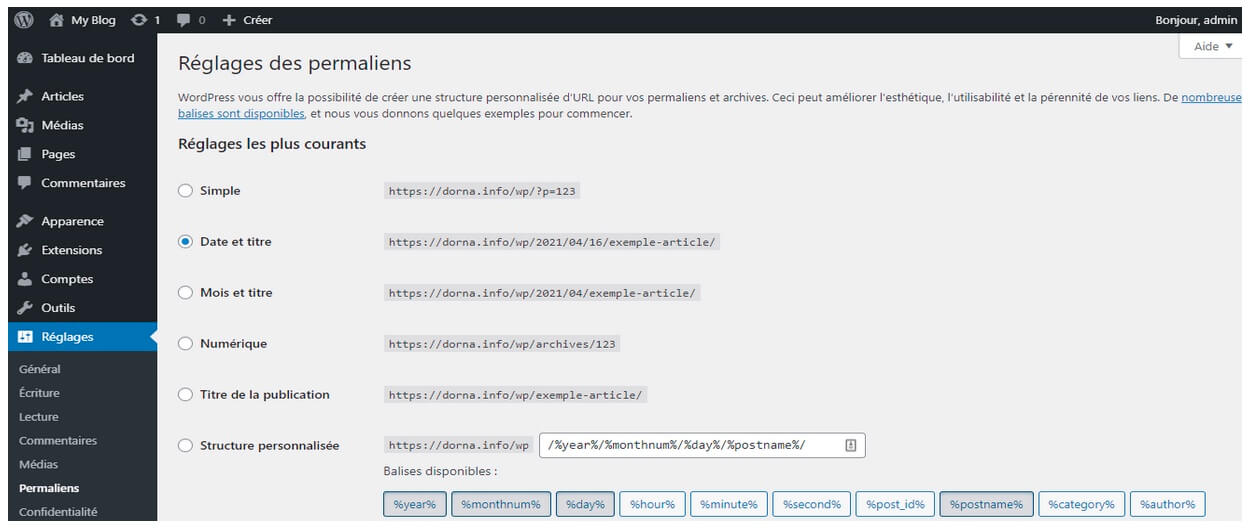Click the archives/123 example URL
The width and height of the screenshot is (1252, 532).
[x=502, y=344]
